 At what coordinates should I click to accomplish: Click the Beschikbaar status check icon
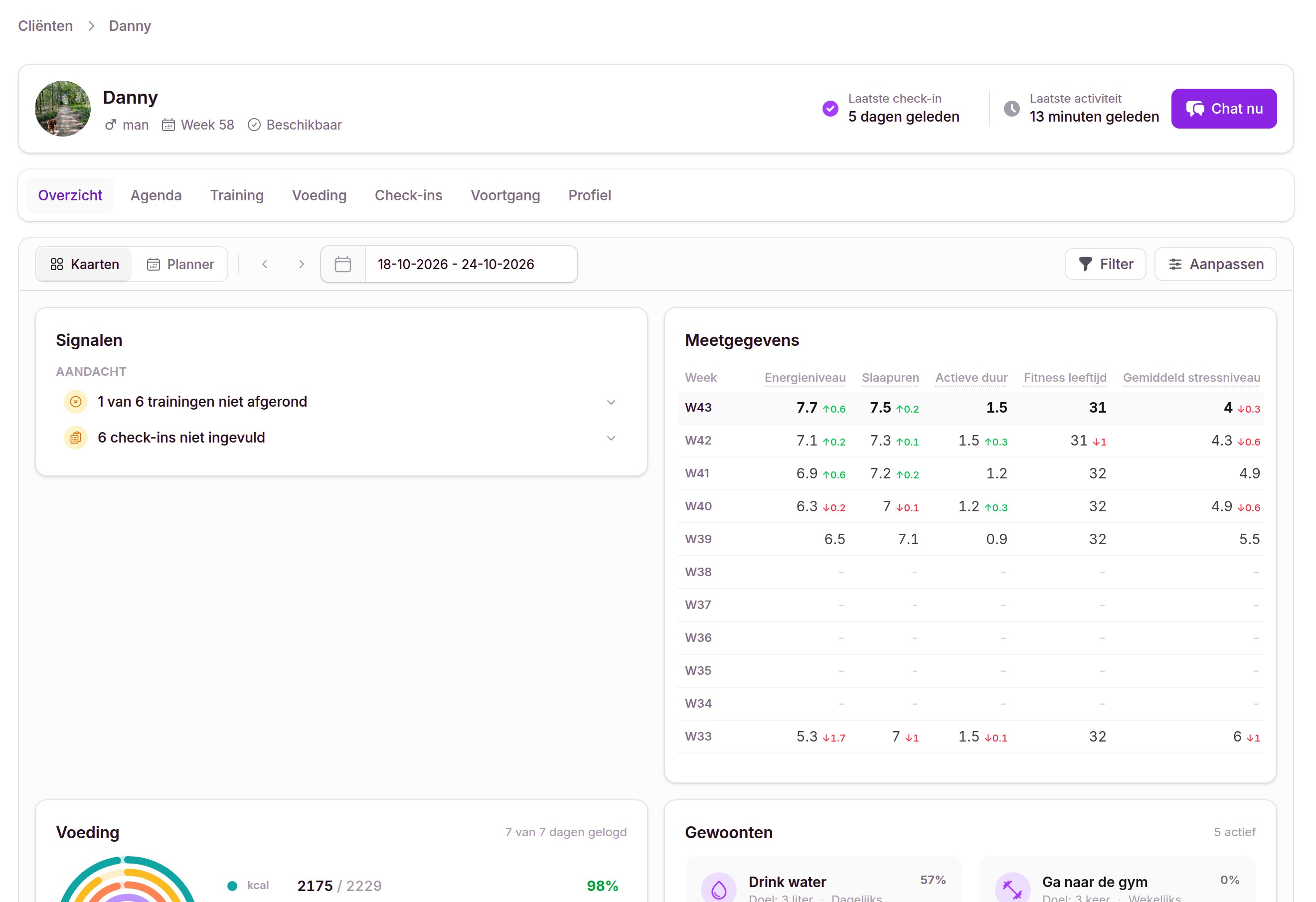coord(254,125)
